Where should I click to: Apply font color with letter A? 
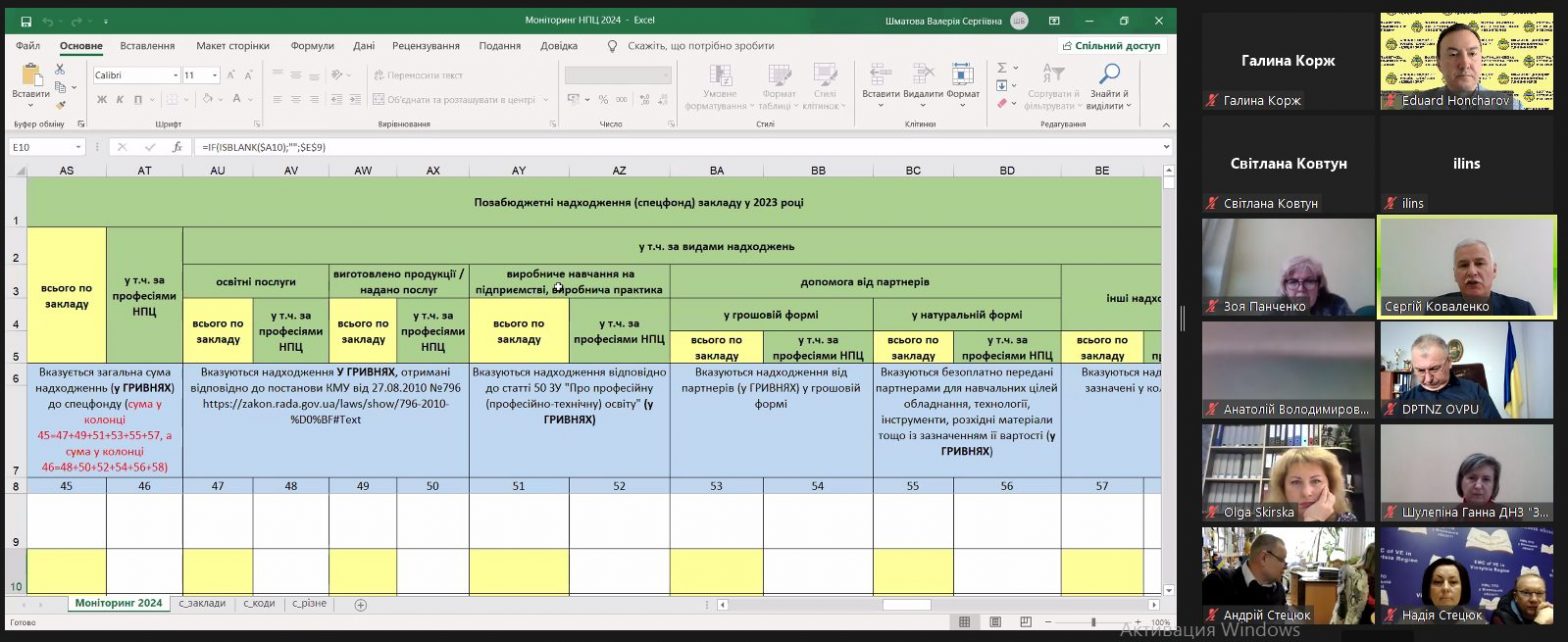(x=237, y=99)
